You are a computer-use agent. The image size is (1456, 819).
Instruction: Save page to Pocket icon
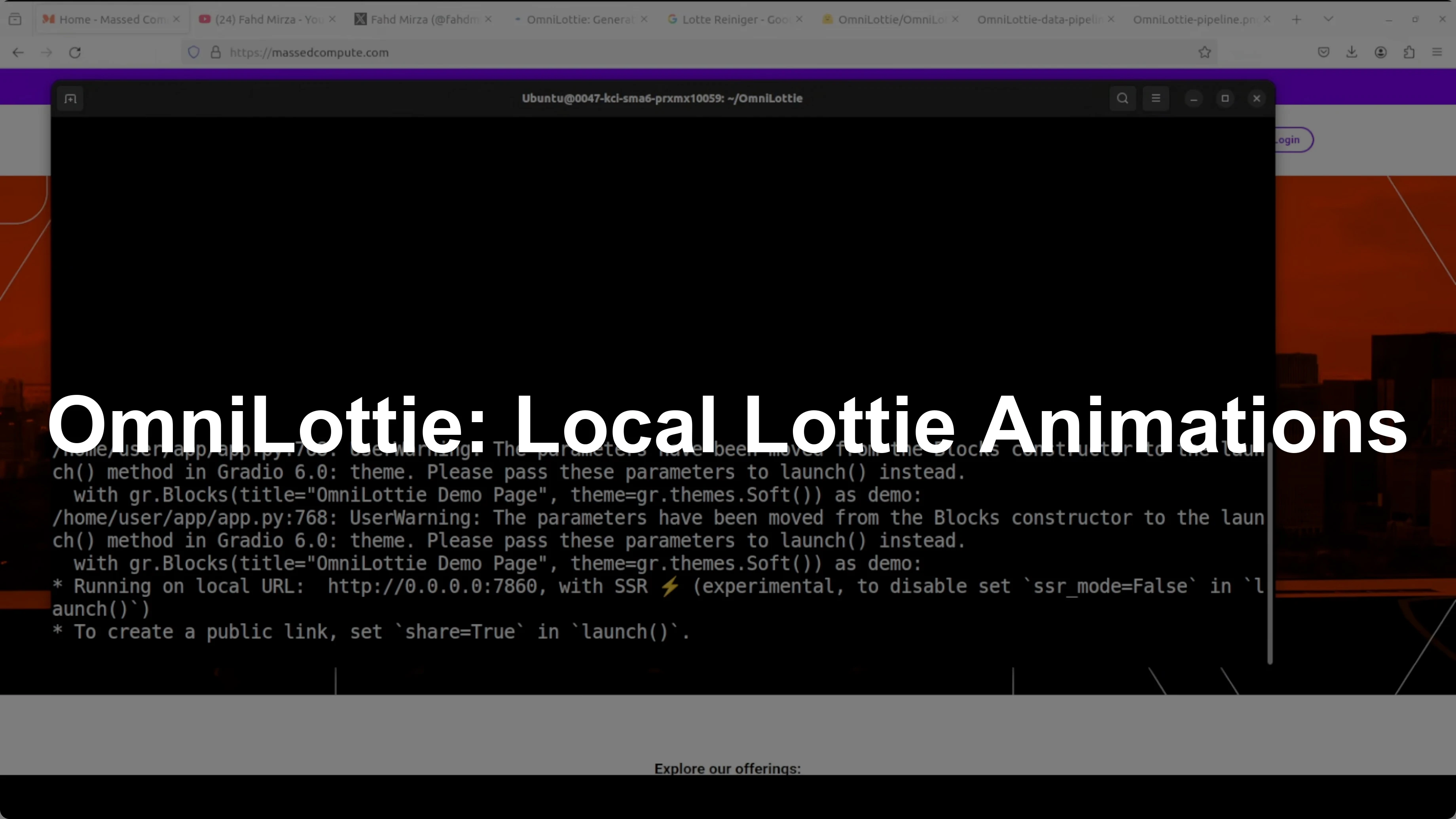pos(1323,52)
